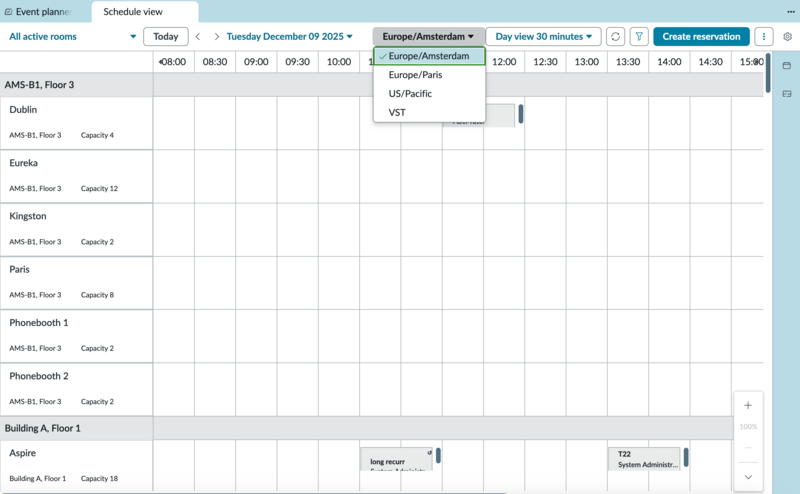Open the filter funnel icon
800x494 pixels.
point(639,37)
